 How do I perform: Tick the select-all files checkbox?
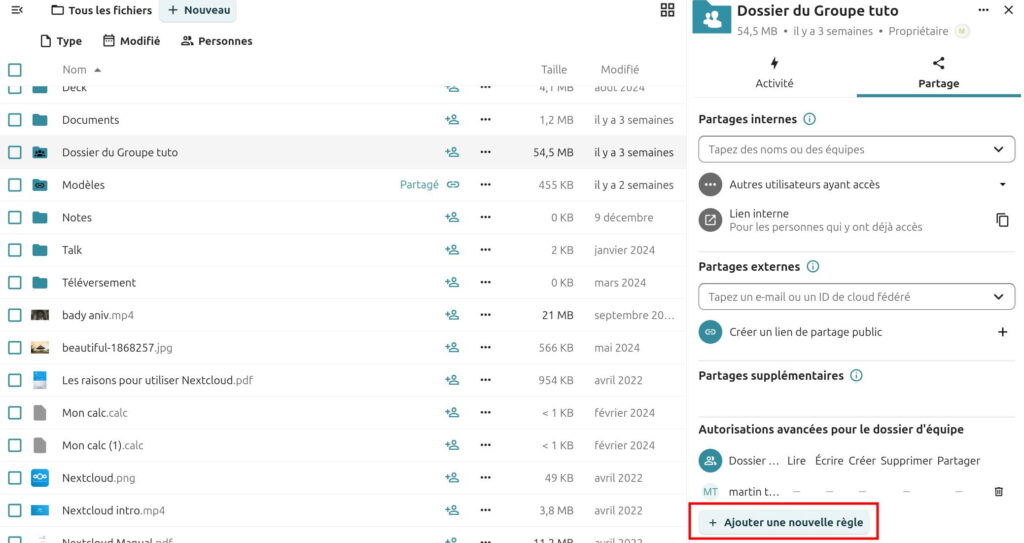click(15, 70)
